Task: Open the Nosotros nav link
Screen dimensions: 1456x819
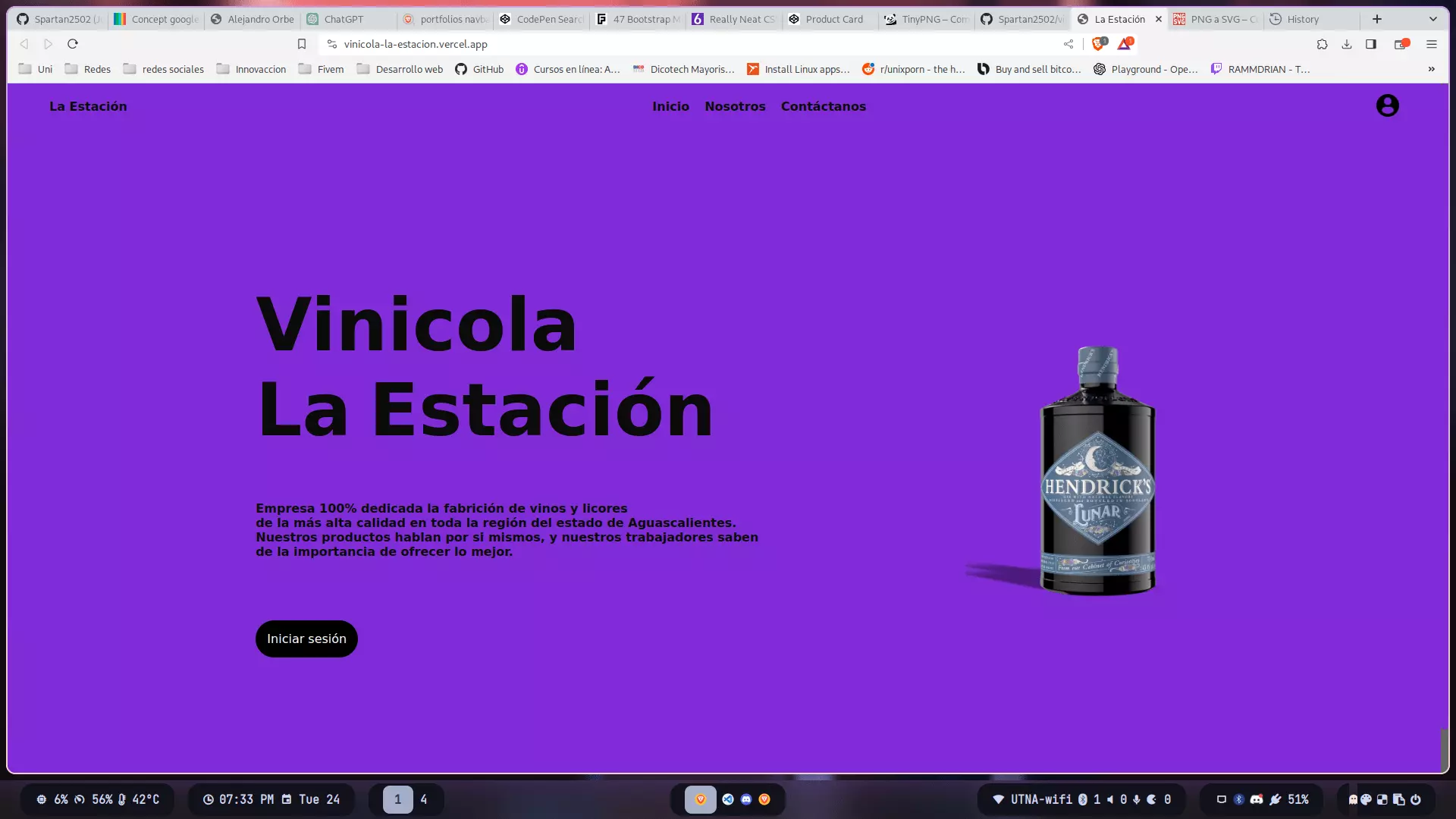Action: point(735,106)
